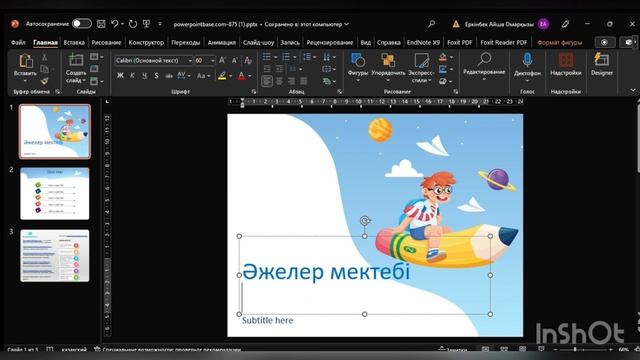Open the Calibri font name dropdown
The image size is (640, 360).
190,60
